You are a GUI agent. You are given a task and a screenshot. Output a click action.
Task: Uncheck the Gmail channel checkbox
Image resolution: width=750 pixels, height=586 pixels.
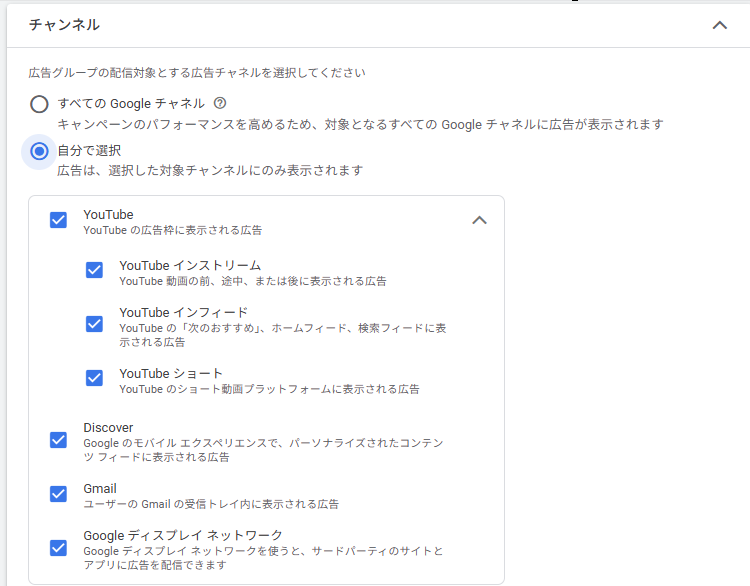(58, 494)
